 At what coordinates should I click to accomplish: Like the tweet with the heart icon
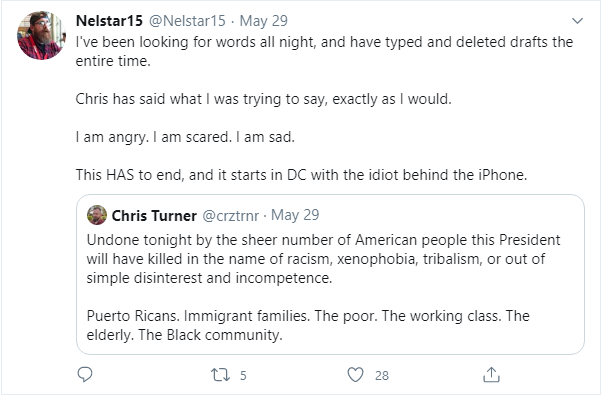click(x=355, y=375)
